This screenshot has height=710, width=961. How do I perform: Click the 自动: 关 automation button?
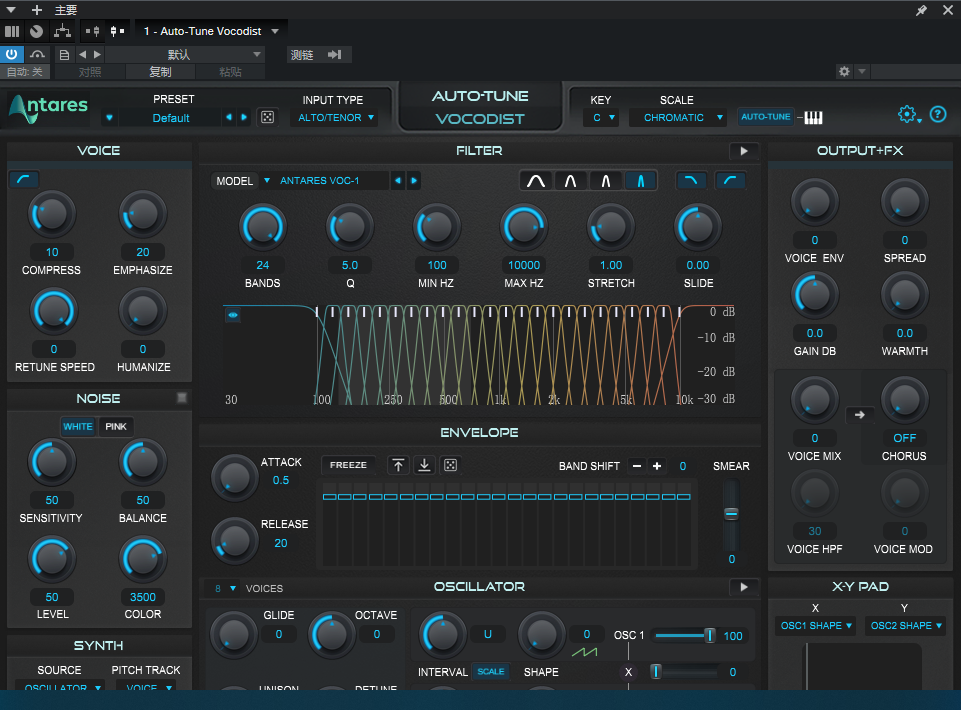pyautogui.click(x=25, y=72)
